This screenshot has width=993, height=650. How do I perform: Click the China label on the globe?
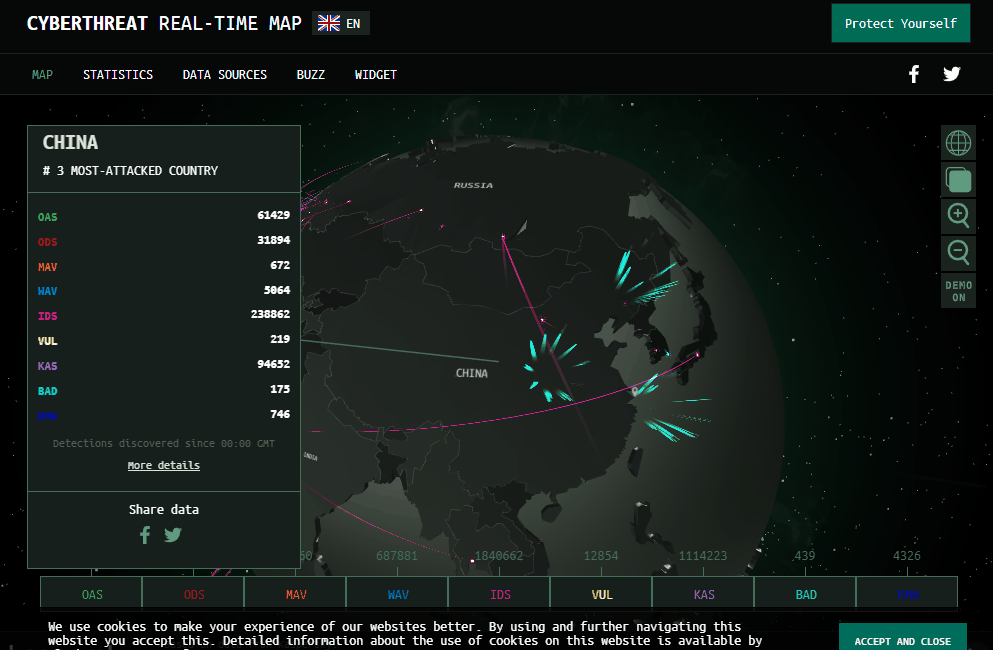[x=472, y=373]
